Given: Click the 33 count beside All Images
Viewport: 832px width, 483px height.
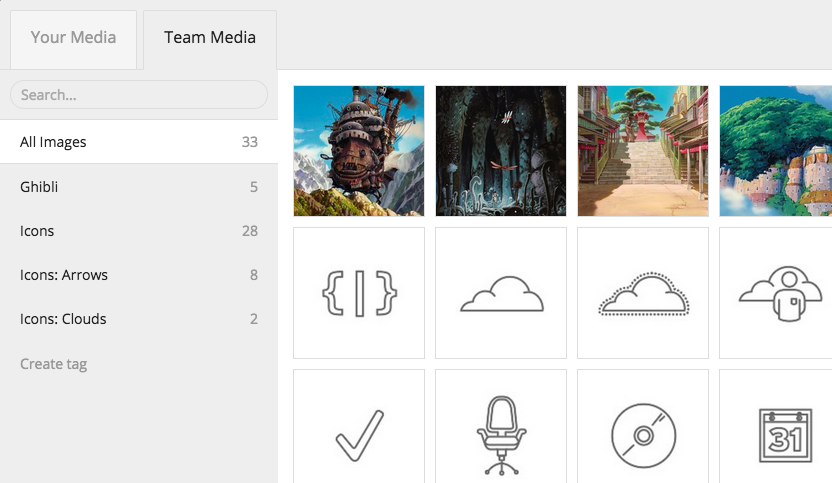Looking at the screenshot, I should (250, 142).
